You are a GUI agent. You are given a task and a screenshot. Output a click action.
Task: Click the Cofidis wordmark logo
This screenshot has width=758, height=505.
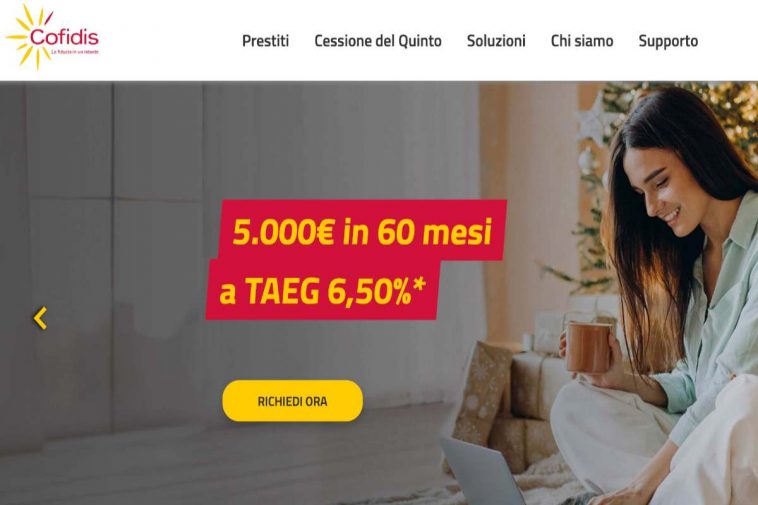click(x=64, y=37)
